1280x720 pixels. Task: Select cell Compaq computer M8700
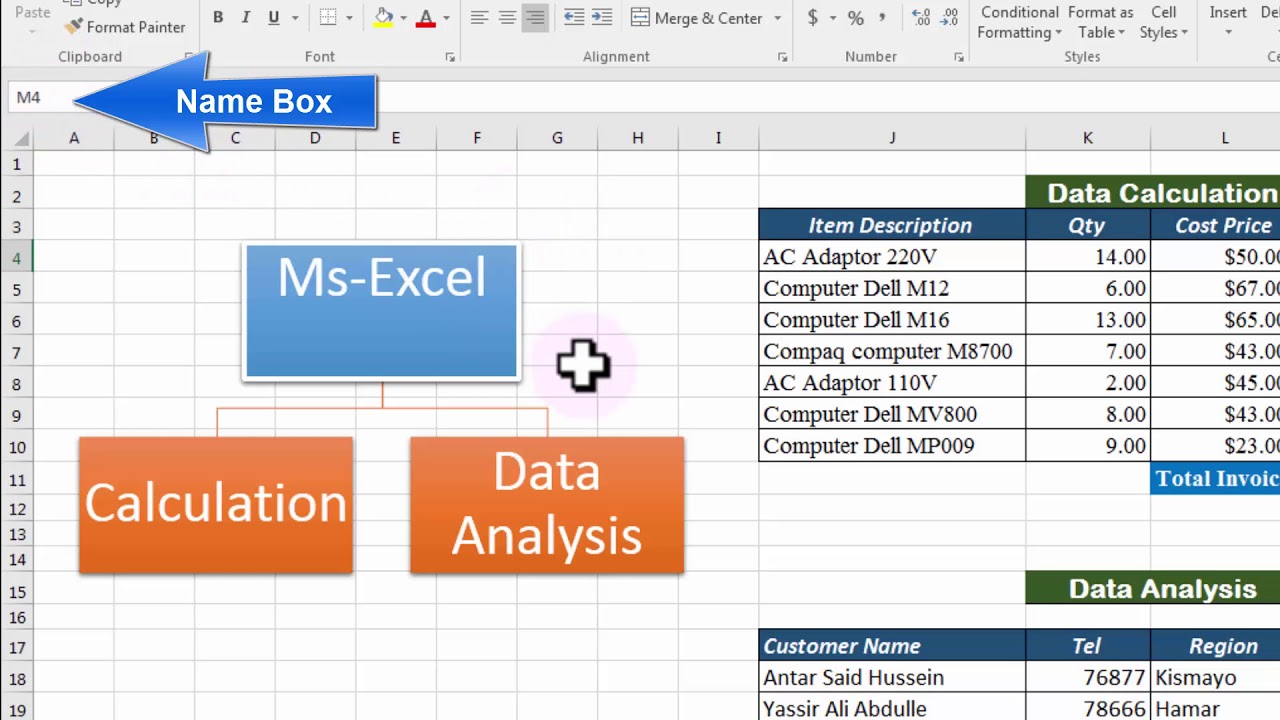(892, 351)
